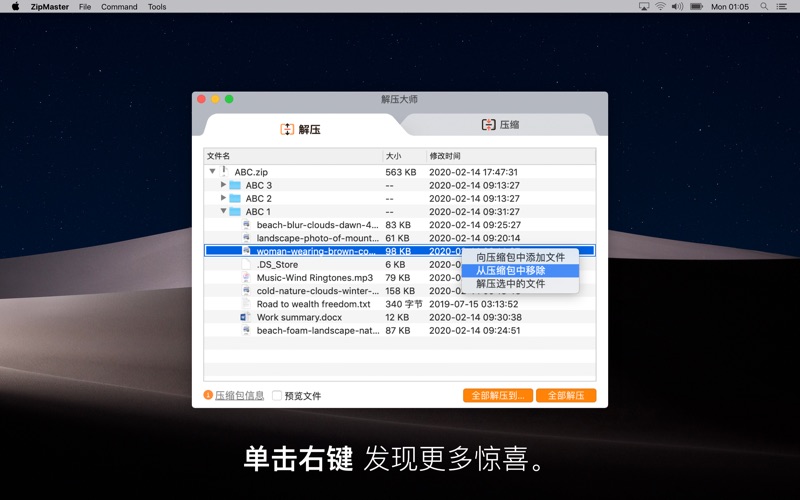
Task: Open Spotlight search magnifier
Action: 764,7
